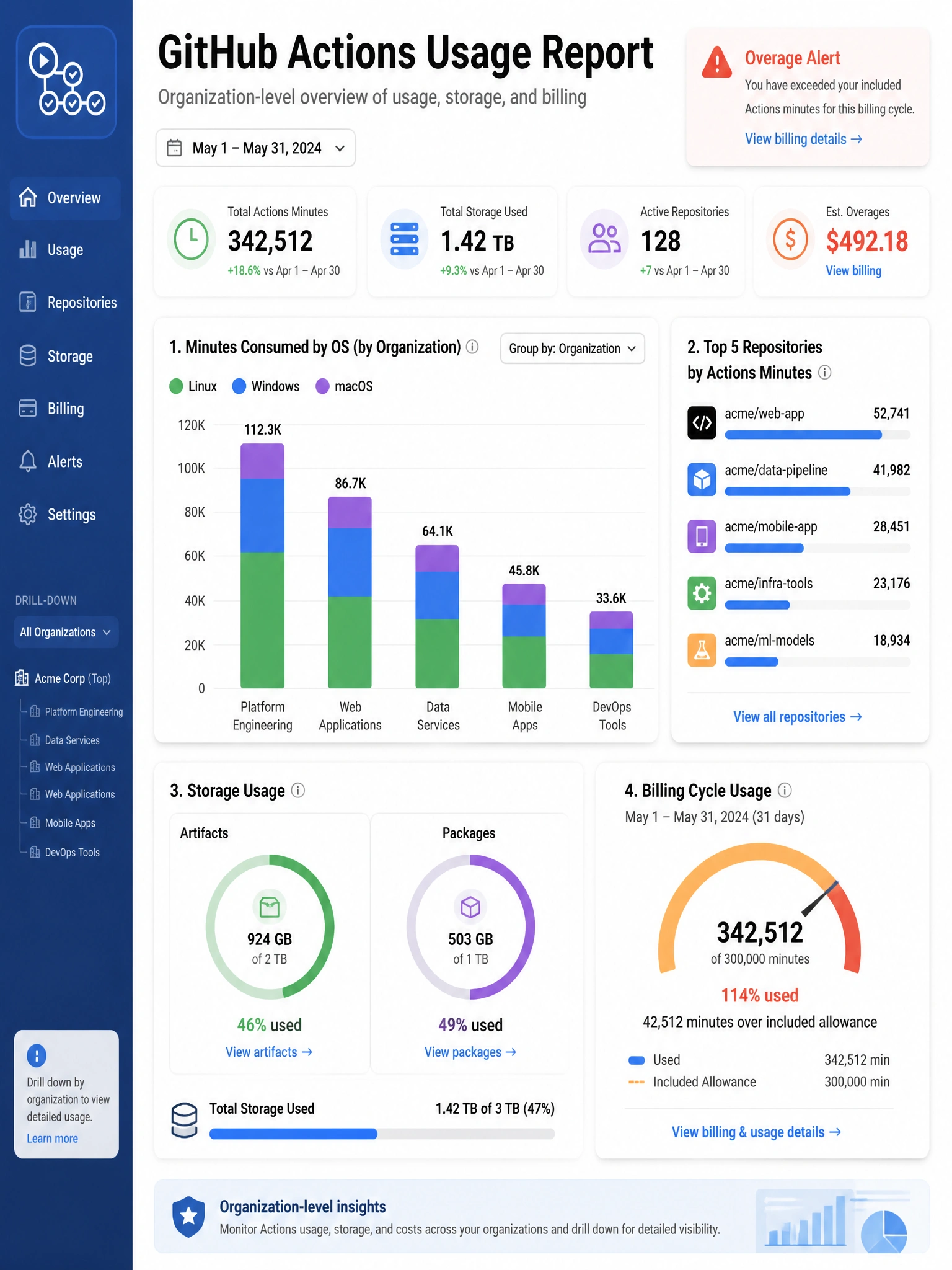Click the GitHub Actions workflow logo

pyautogui.click(x=66, y=81)
